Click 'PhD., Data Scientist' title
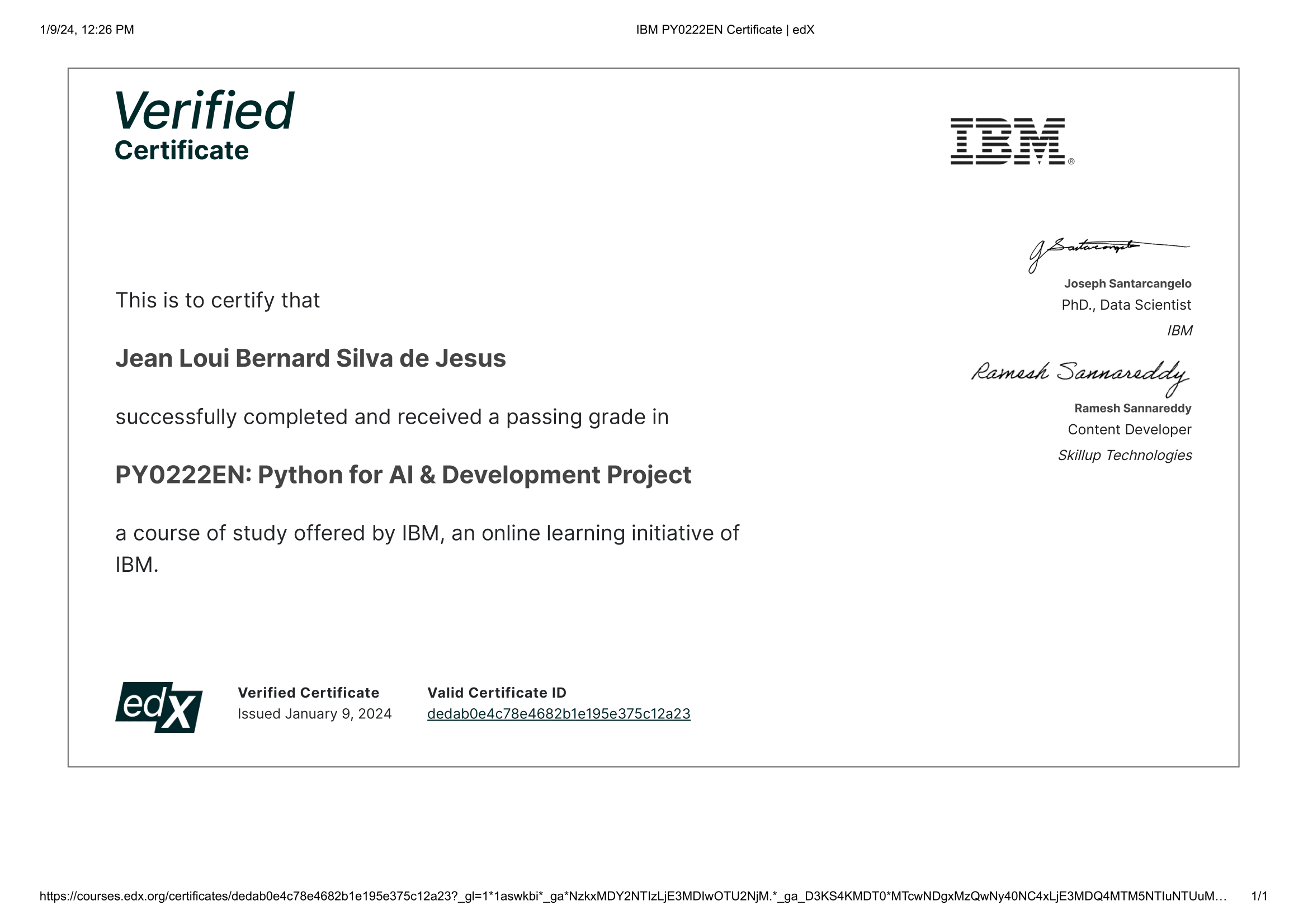Image resolution: width=1308 pixels, height=924 pixels. [1126, 305]
